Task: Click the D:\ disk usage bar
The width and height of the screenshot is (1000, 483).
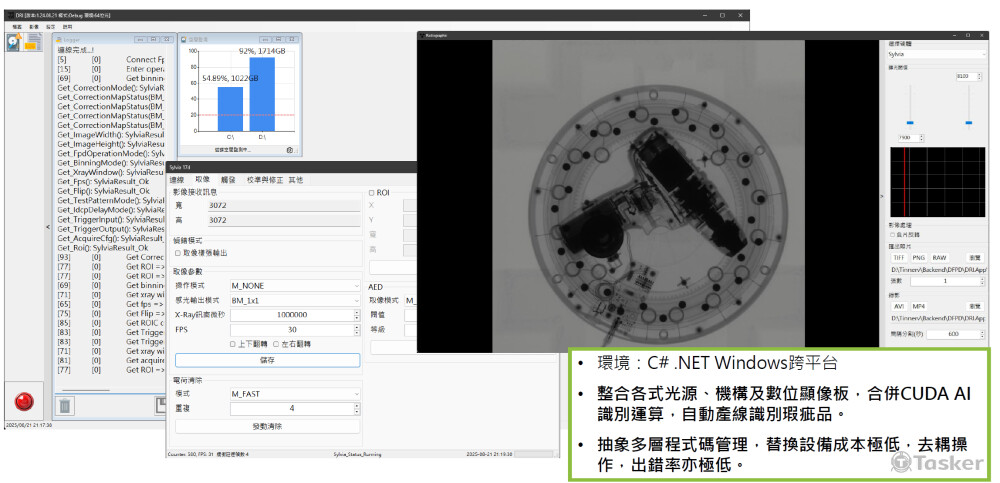Action: click(262, 94)
